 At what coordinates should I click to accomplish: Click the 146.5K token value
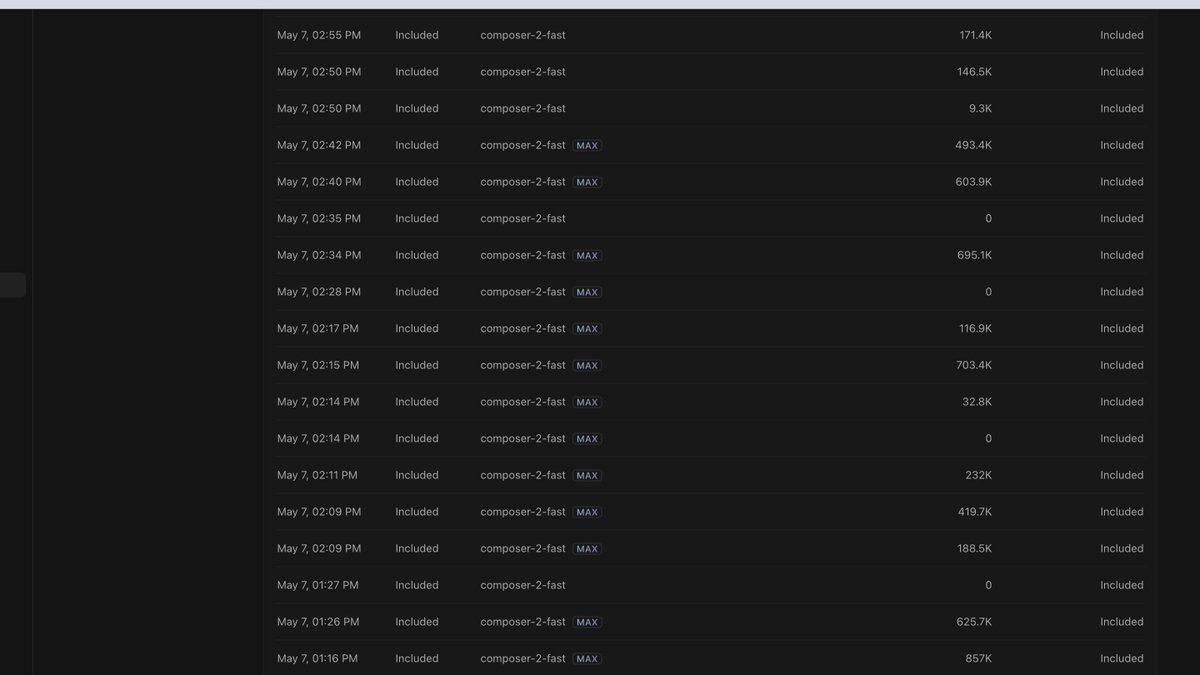974,72
